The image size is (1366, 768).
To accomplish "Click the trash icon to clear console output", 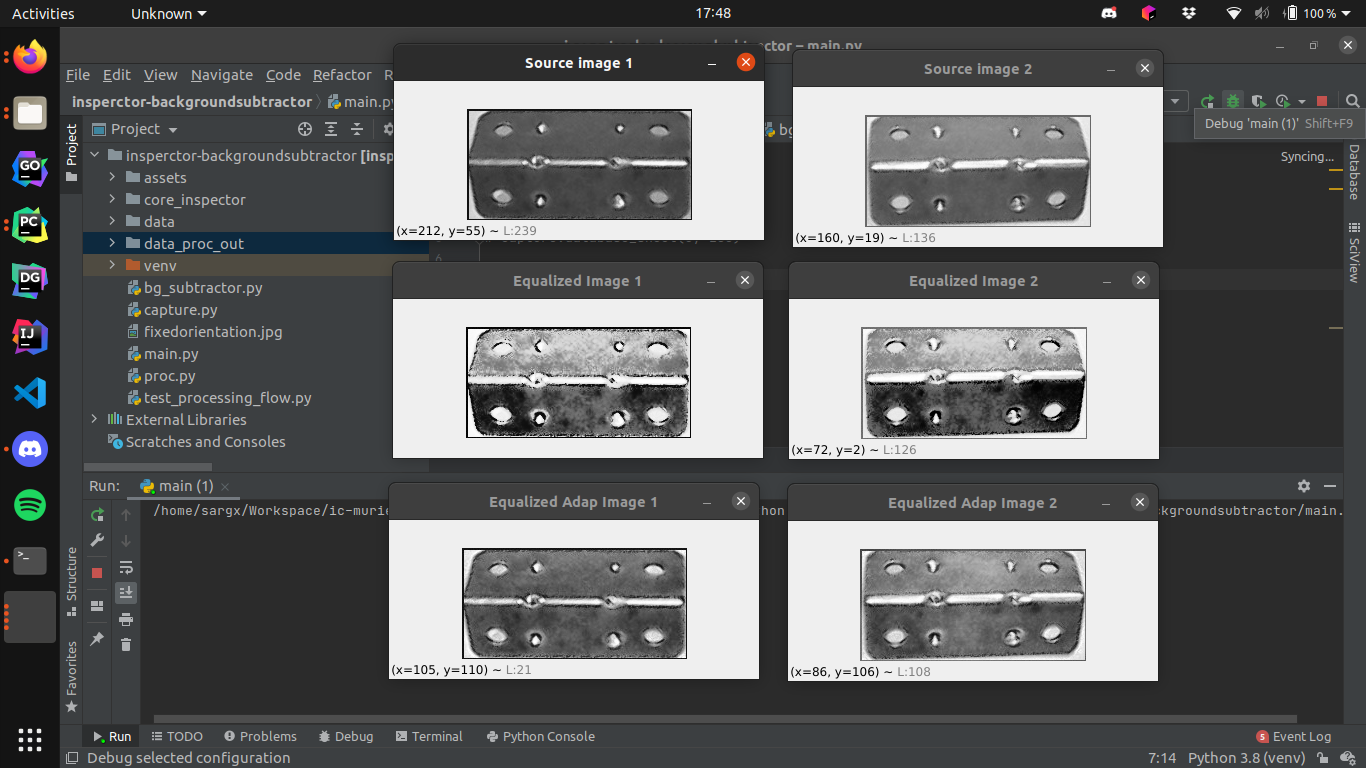I will tap(126, 645).
